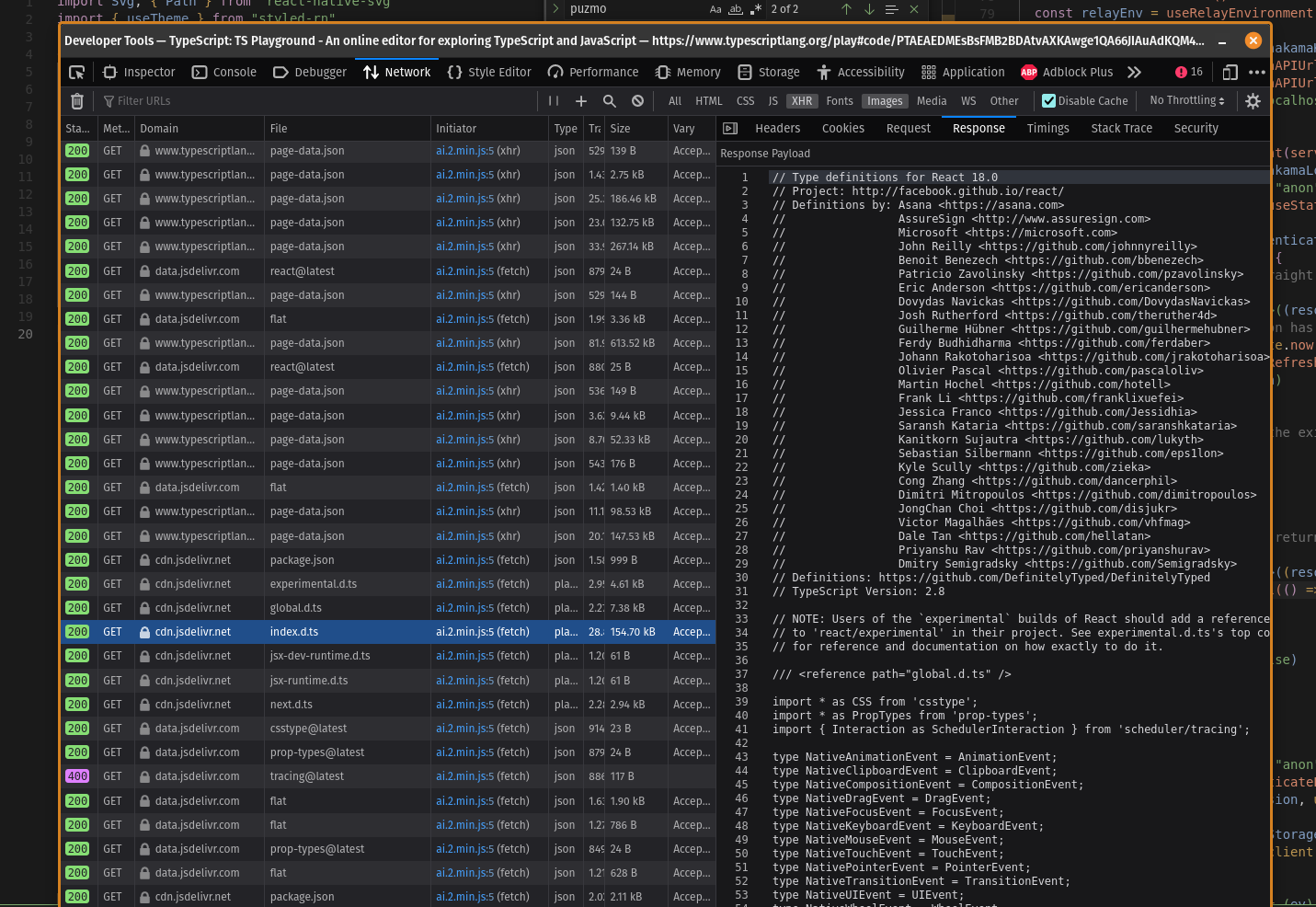Uncheck the Disable Cache checkbox
This screenshot has width=1316, height=907.
tap(1048, 101)
